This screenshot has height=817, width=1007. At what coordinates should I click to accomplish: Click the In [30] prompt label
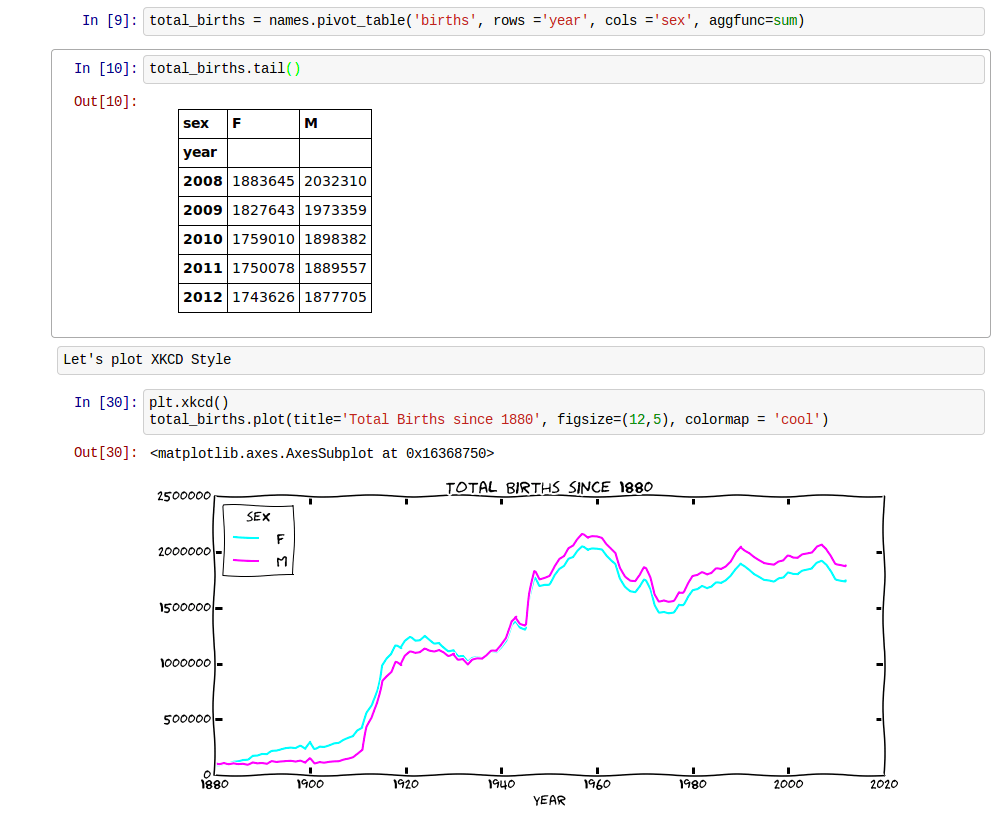pyautogui.click(x=105, y=403)
